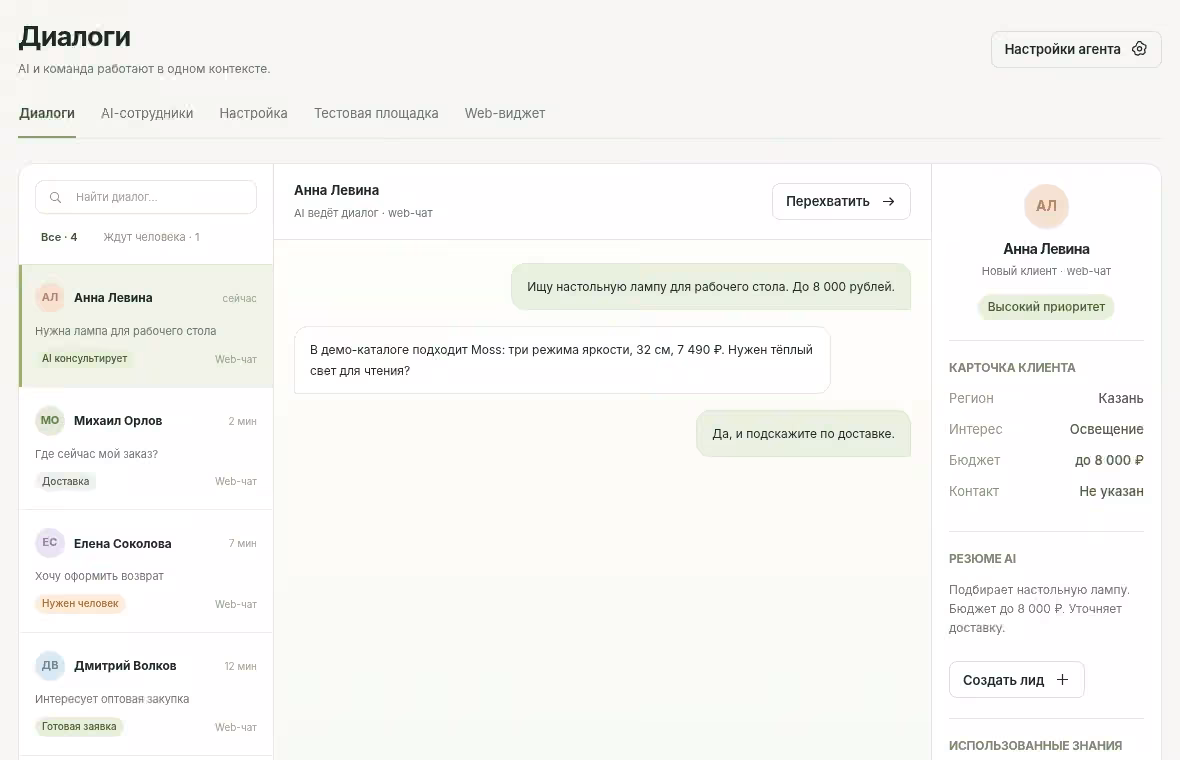Click the 'Не указан' contact value
The image size is (1180, 760).
(1112, 491)
